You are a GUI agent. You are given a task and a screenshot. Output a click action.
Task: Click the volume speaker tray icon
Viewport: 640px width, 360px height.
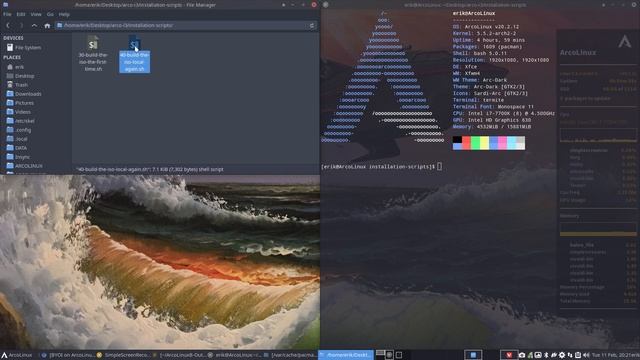coord(586,355)
